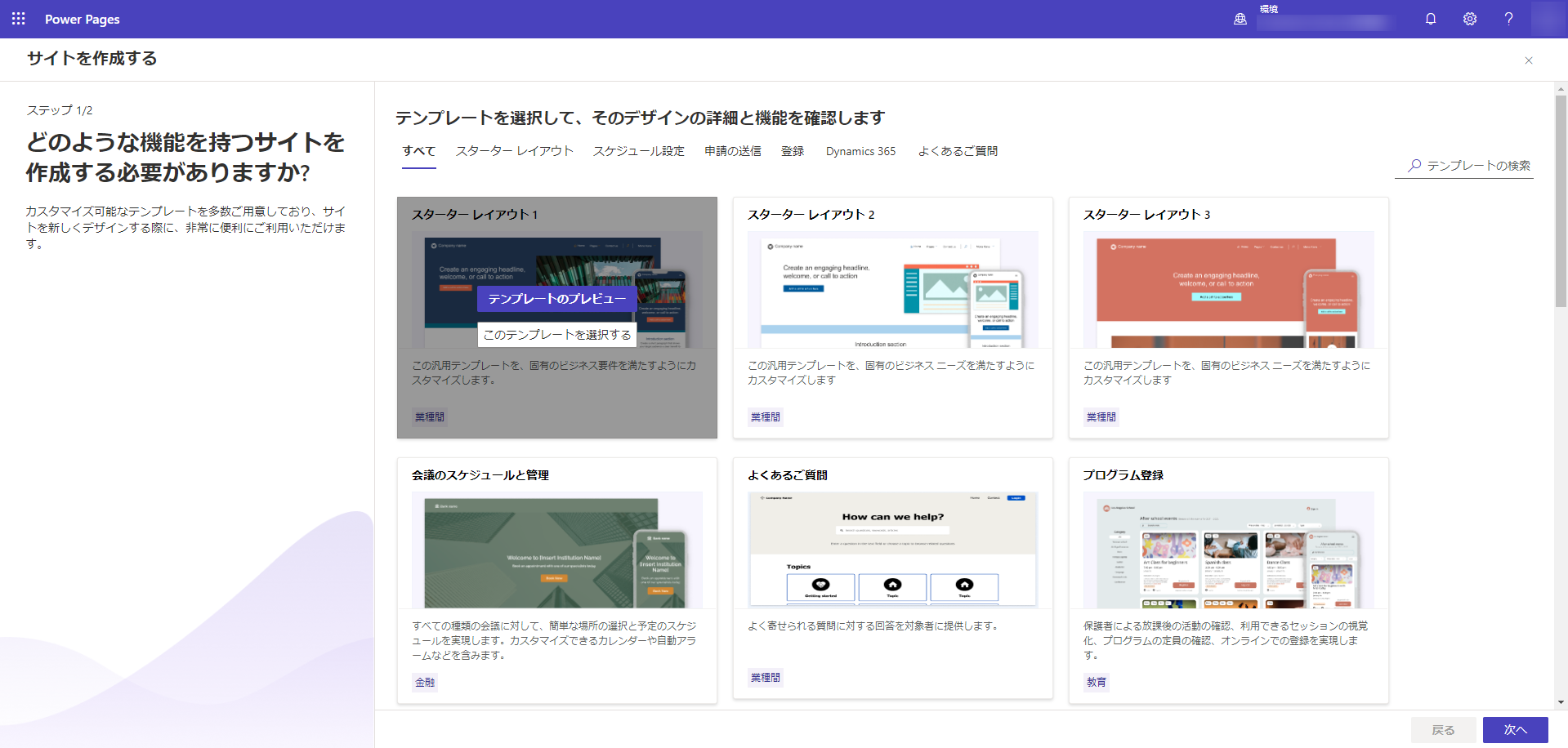1568x748 pixels.
Task: Click 業種間 tag on よくあるご質問 card
Action: pyautogui.click(x=766, y=677)
